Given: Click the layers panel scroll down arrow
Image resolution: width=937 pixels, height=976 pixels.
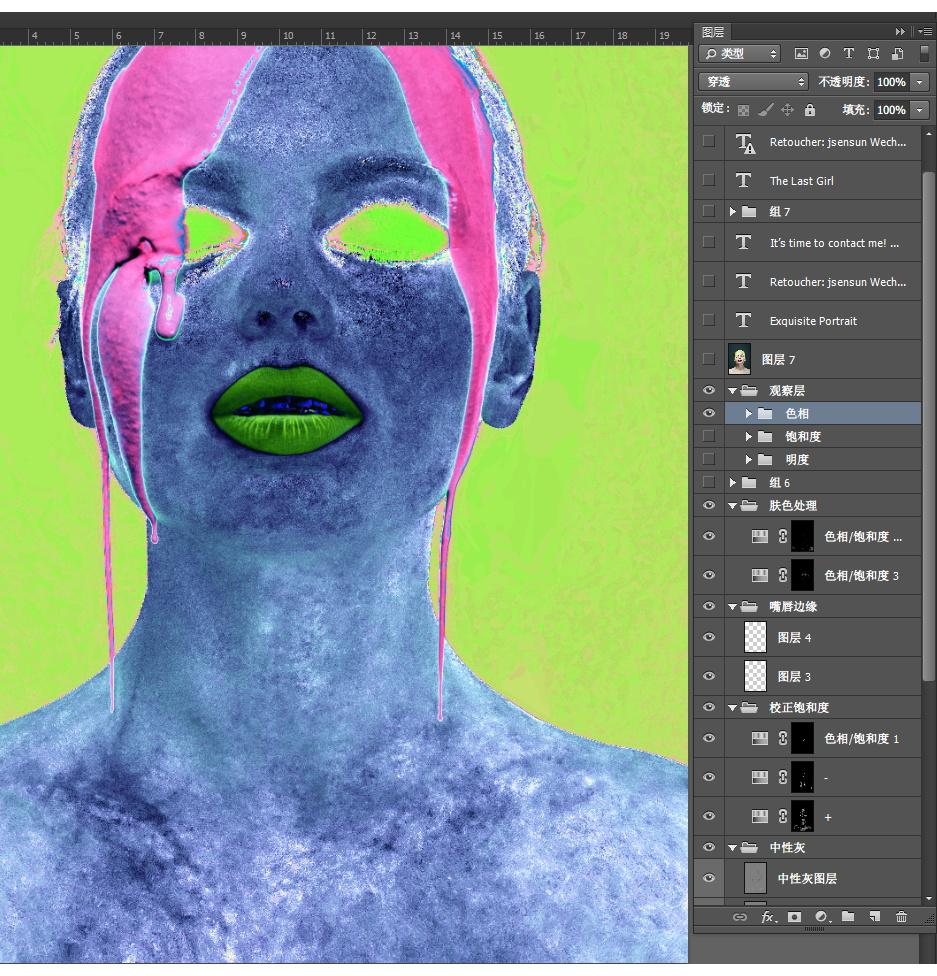Looking at the screenshot, I should point(929,899).
